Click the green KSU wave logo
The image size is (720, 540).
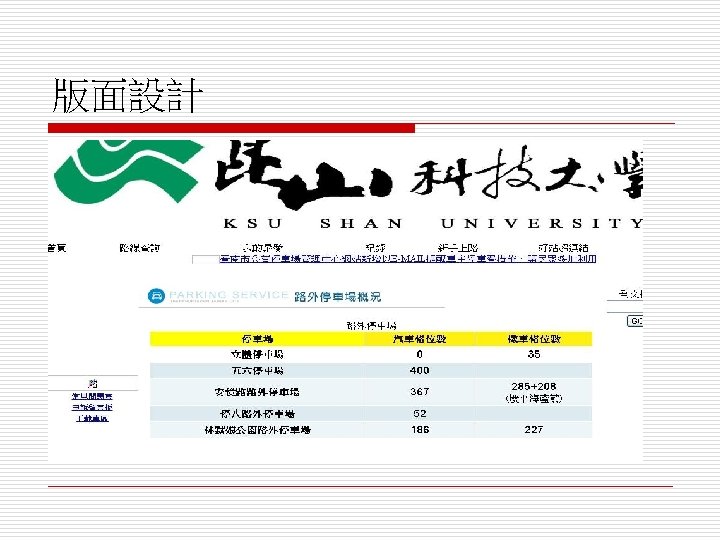129,171
